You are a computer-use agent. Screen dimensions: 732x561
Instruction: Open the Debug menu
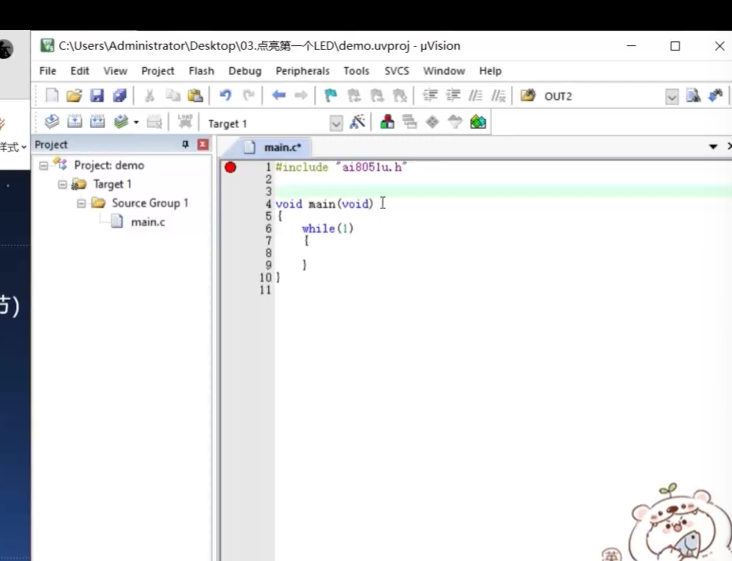(245, 71)
